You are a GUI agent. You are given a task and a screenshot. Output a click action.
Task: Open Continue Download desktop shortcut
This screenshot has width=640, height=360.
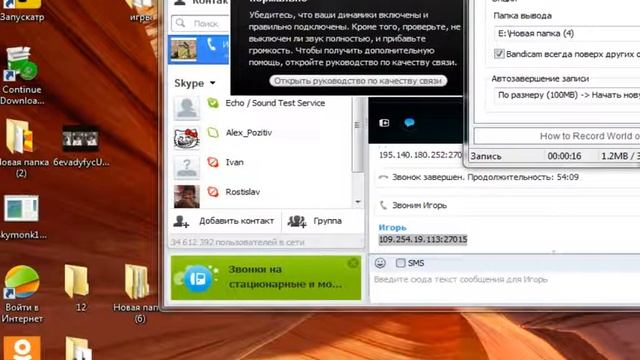coord(22,76)
